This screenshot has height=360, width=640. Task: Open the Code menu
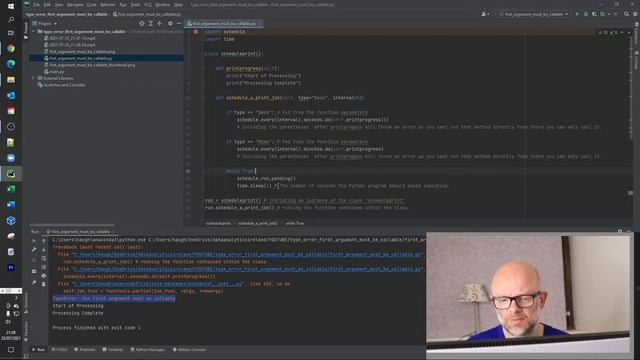(92, 4)
